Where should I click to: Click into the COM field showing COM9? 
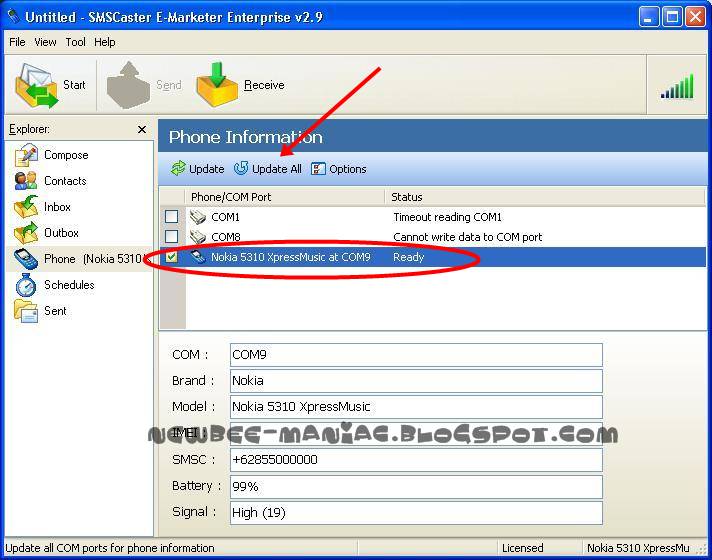coord(416,355)
